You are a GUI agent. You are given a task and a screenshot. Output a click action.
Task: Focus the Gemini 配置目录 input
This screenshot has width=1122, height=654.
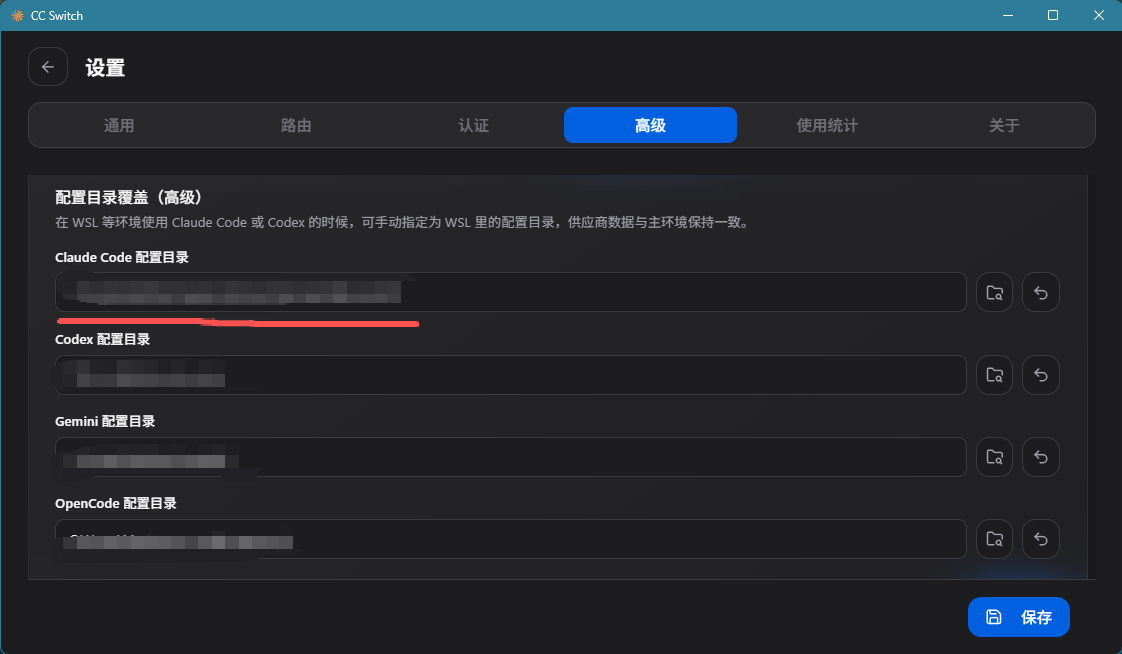click(511, 457)
